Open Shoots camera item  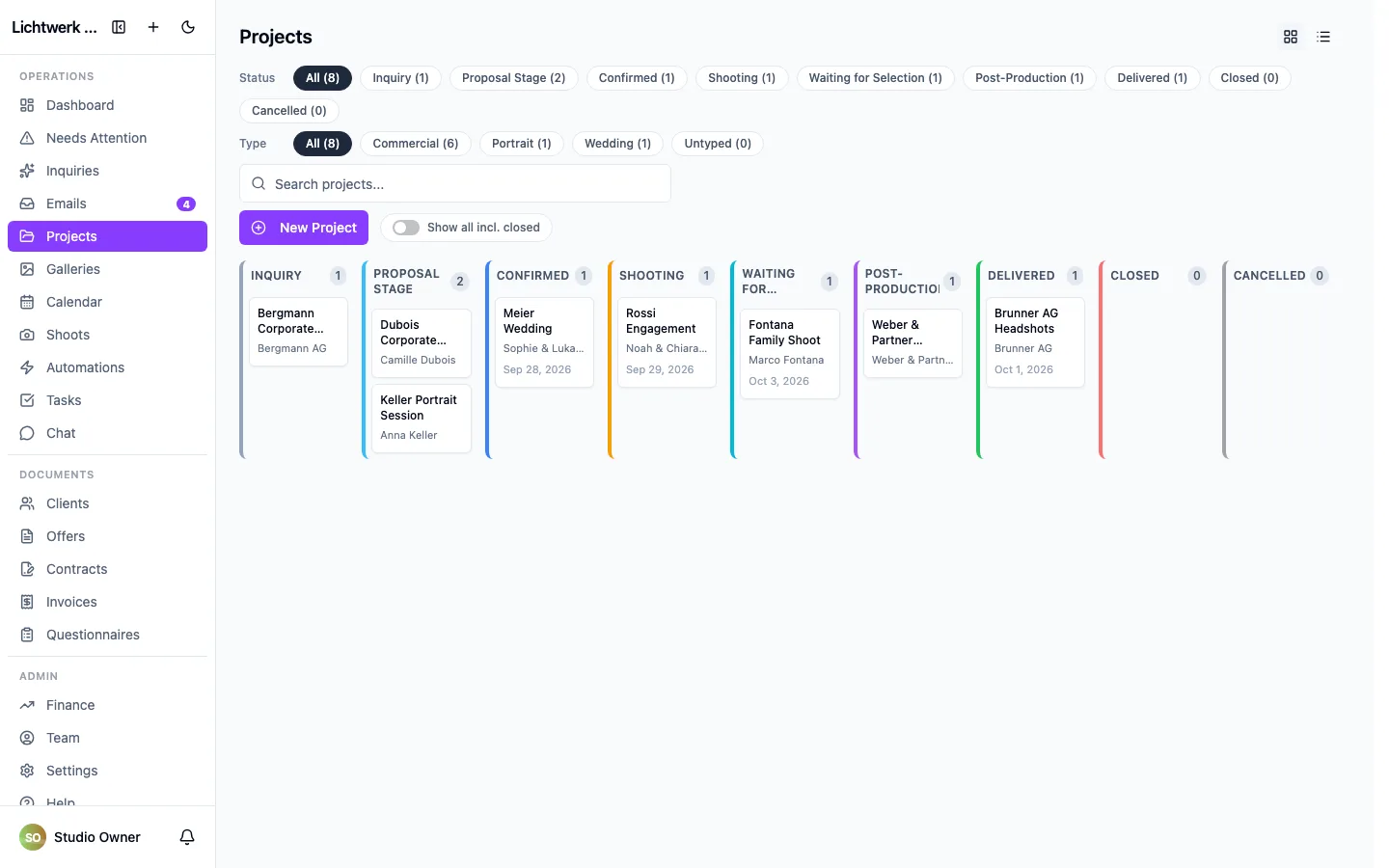click(x=107, y=335)
